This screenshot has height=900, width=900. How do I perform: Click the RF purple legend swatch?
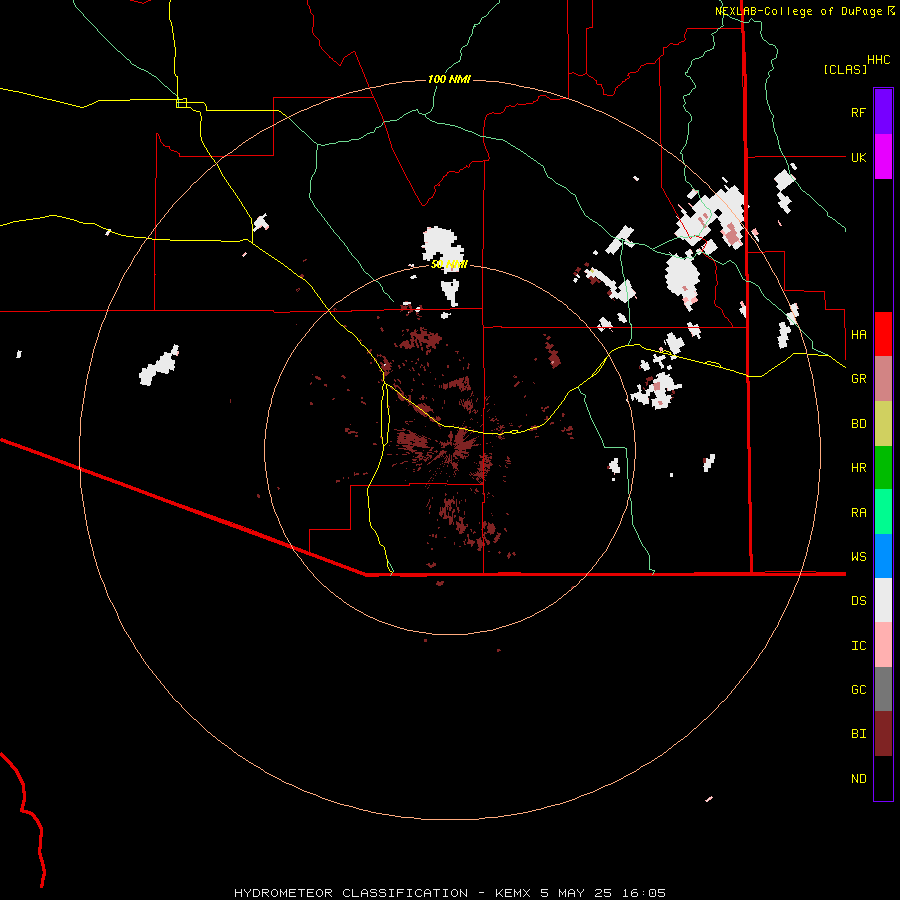coord(883,112)
